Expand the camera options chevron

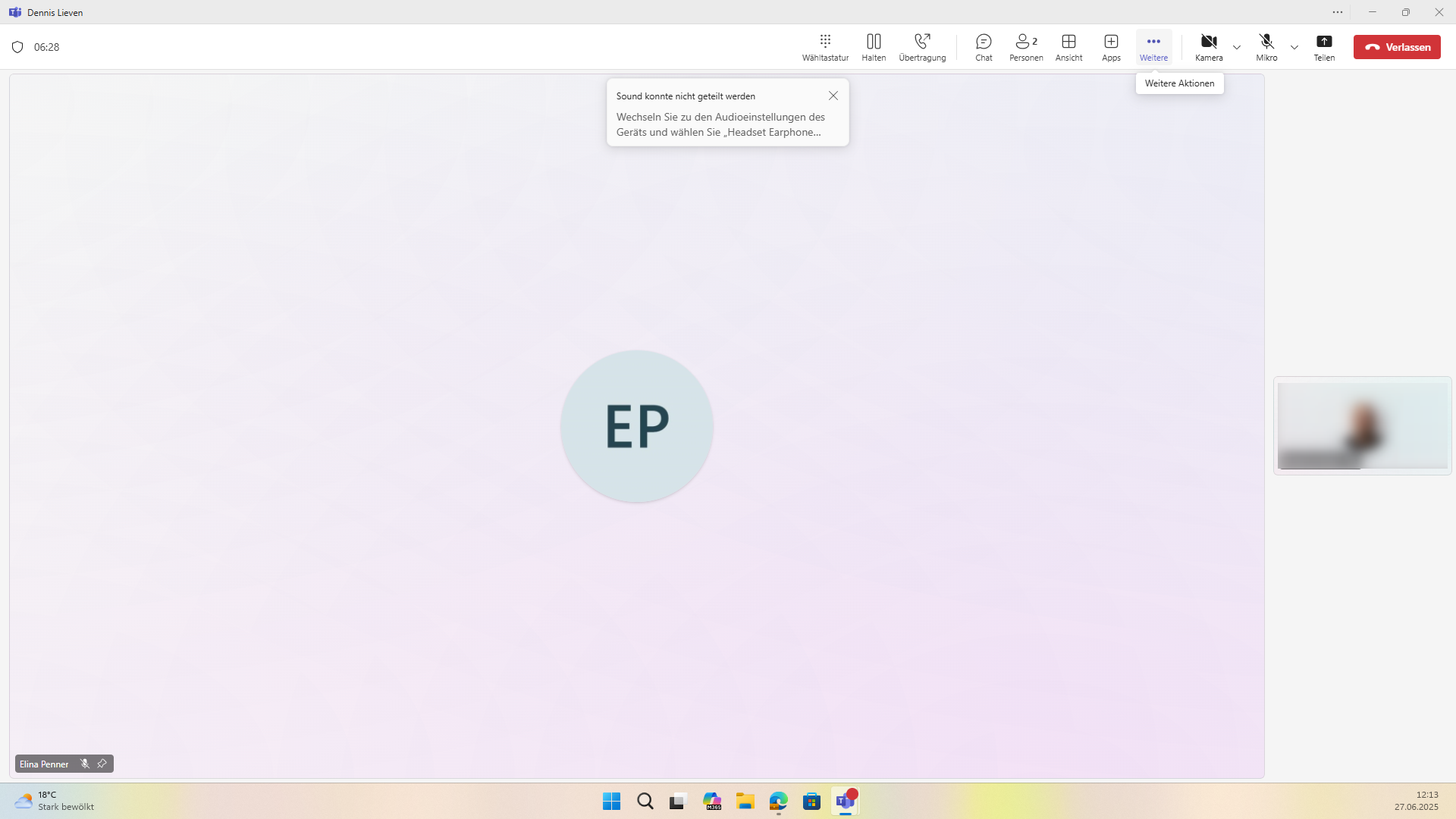[x=1237, y=47]
